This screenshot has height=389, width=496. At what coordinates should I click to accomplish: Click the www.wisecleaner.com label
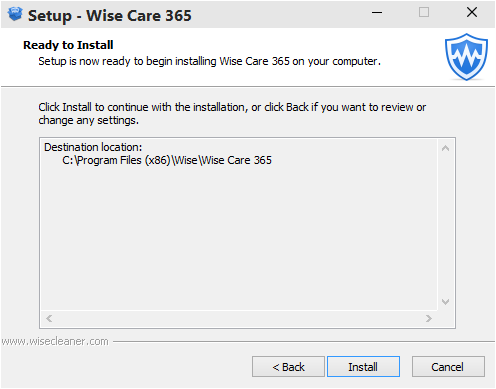click(x=55, y=341)
